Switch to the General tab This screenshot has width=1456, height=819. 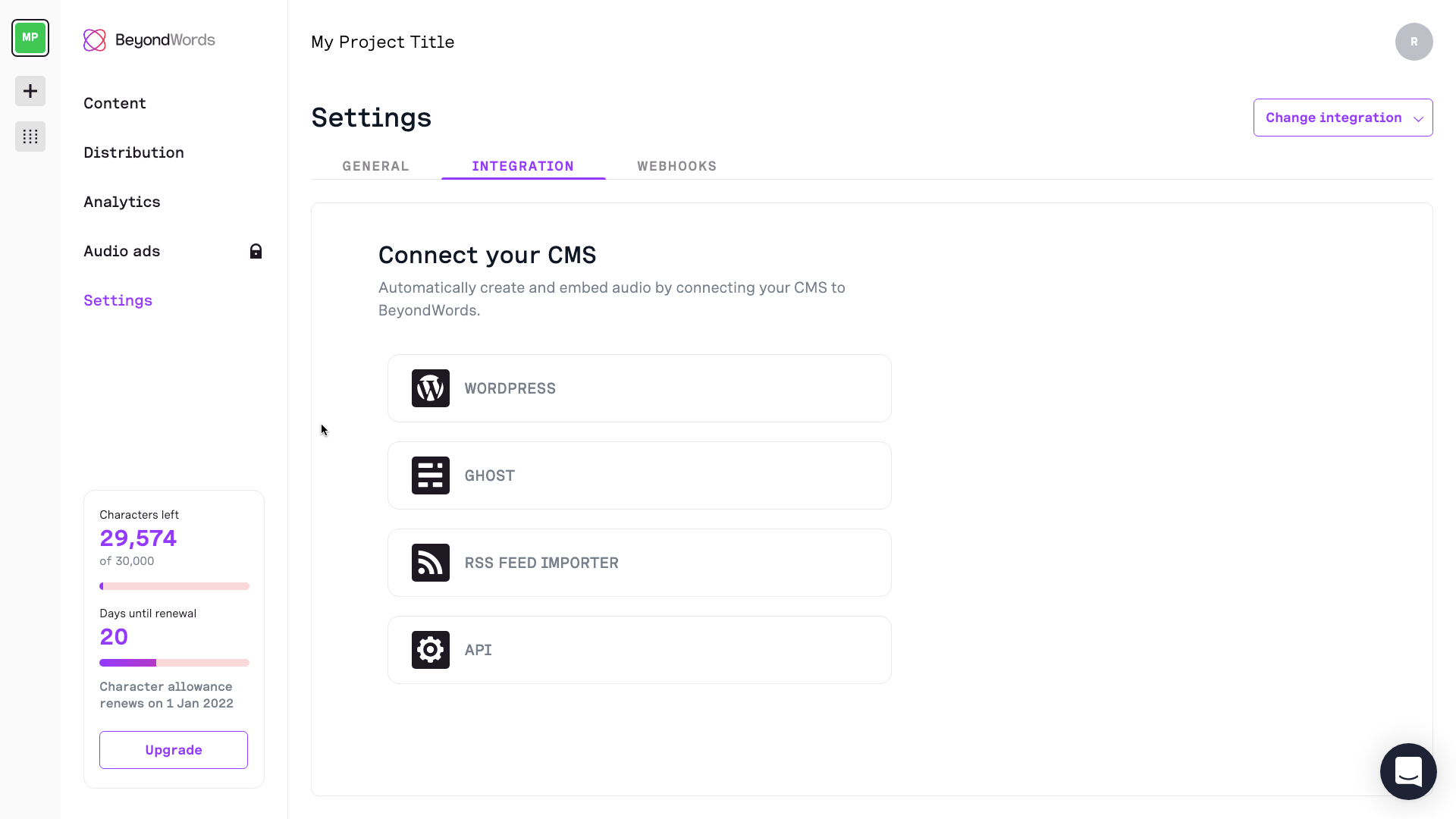pyautogui.click(x=375, y=166)
